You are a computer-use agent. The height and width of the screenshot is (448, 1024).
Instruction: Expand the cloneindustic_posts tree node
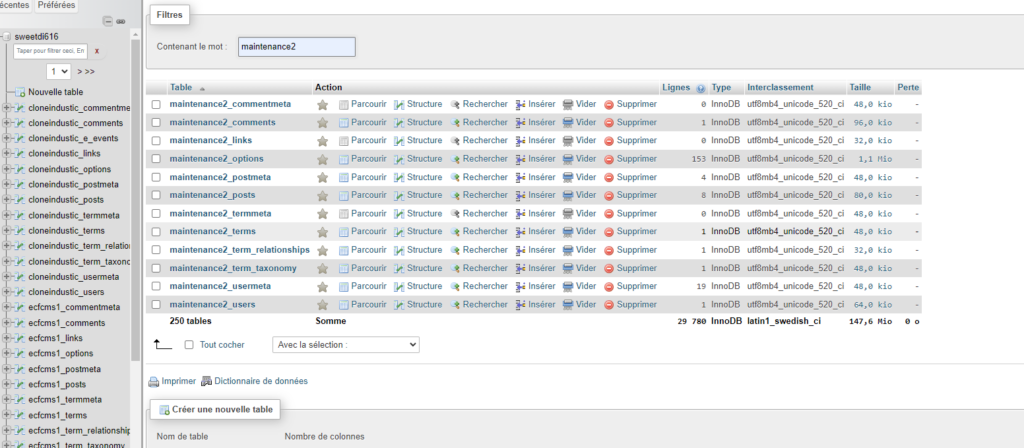point(7,198)
